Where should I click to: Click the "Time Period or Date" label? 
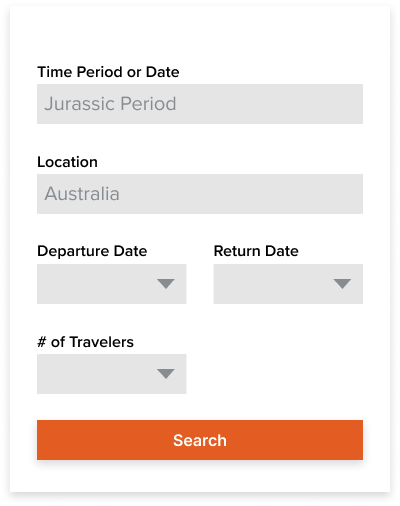[108, 72]
